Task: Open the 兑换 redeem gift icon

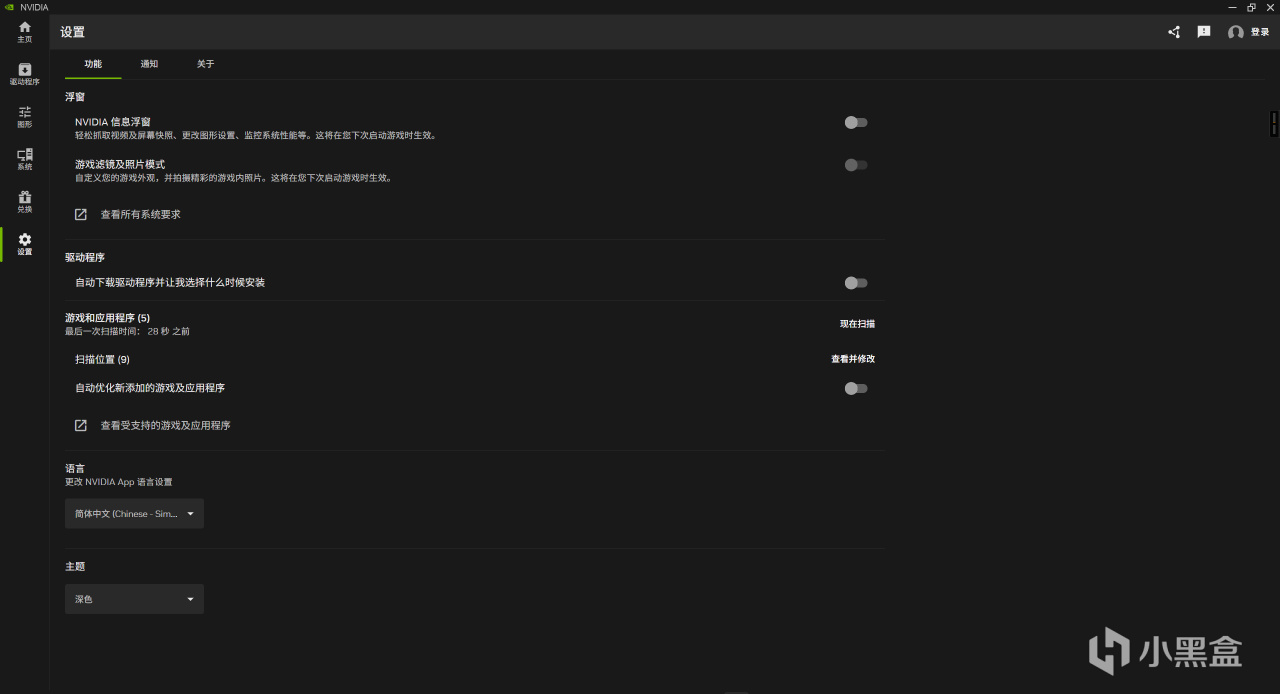Action: coord(25,202)
